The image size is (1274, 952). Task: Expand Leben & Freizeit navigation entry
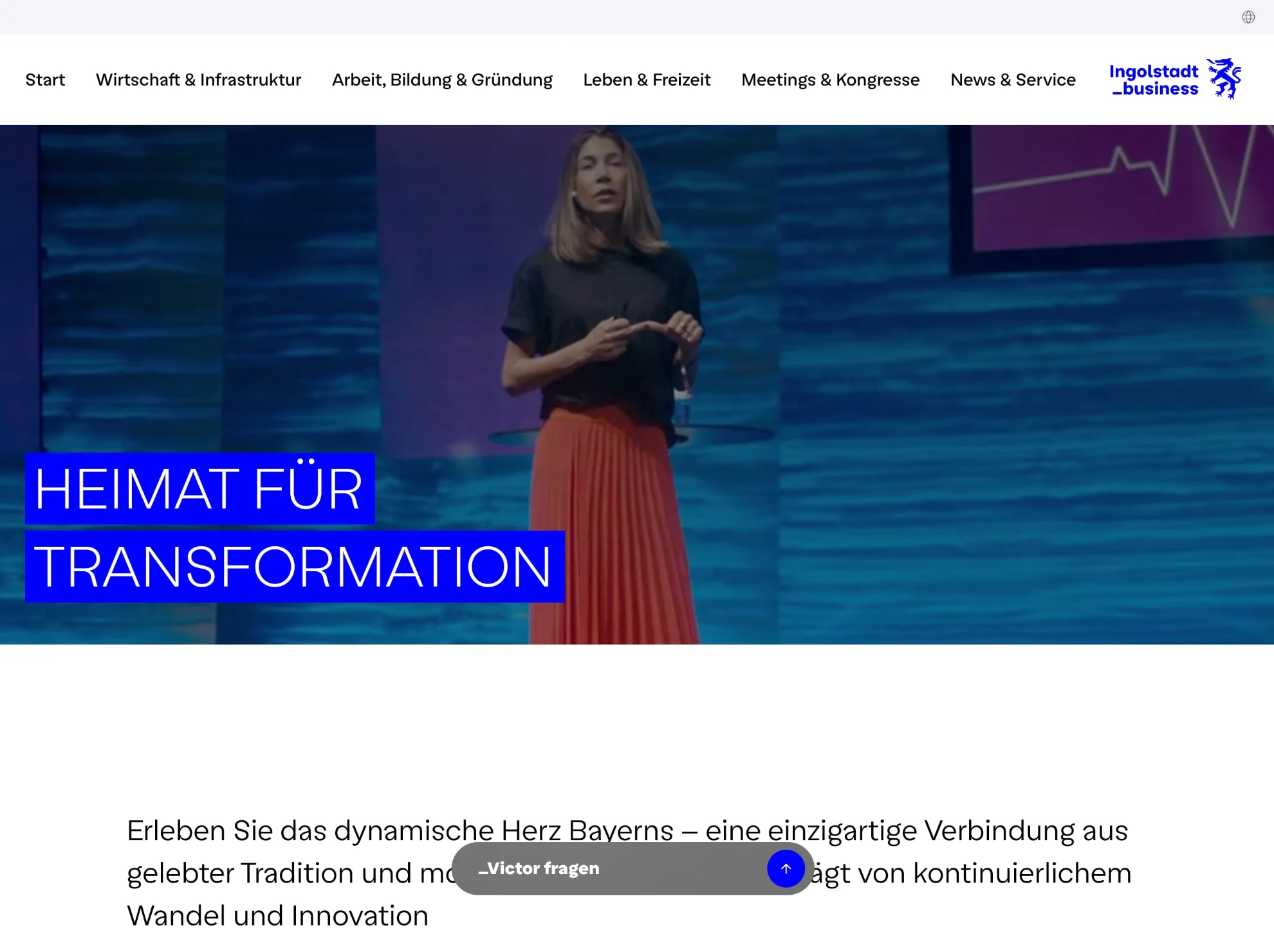click(x=647, y=79)
